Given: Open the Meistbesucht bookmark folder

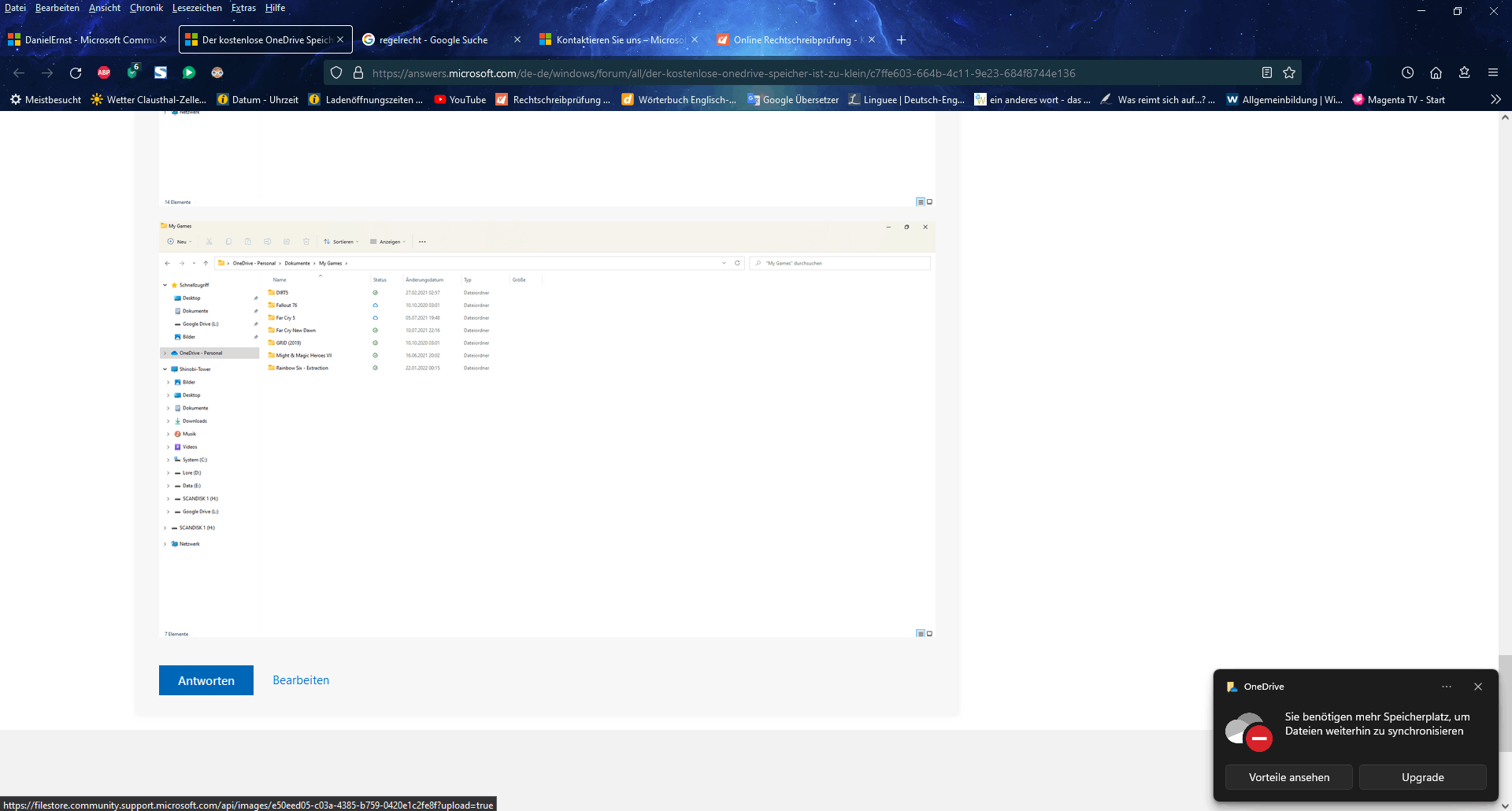Looking at the screenshot, I should tap(45, 100).
